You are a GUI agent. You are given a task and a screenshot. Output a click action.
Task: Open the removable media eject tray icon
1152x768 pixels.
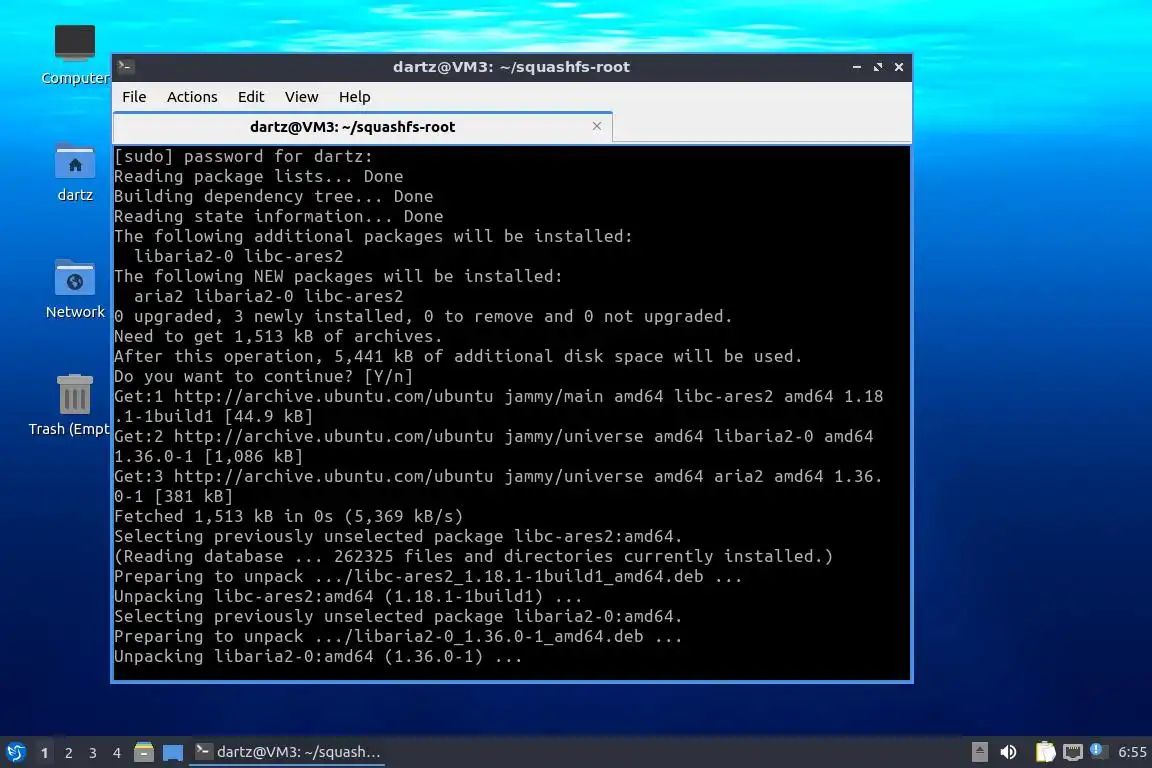tap(979, 752)
